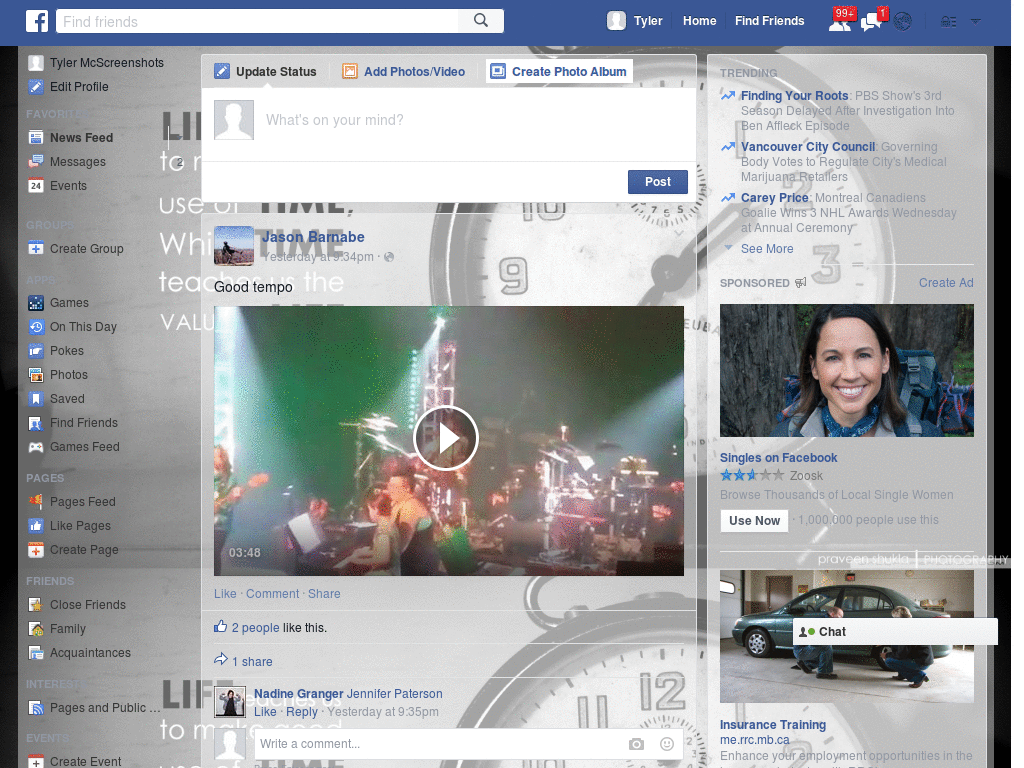The width and height of the screenshot is (1024, 768).
Task: Click the Facebook logo icon
Action: pyautogui.click(x=37, y=21)
